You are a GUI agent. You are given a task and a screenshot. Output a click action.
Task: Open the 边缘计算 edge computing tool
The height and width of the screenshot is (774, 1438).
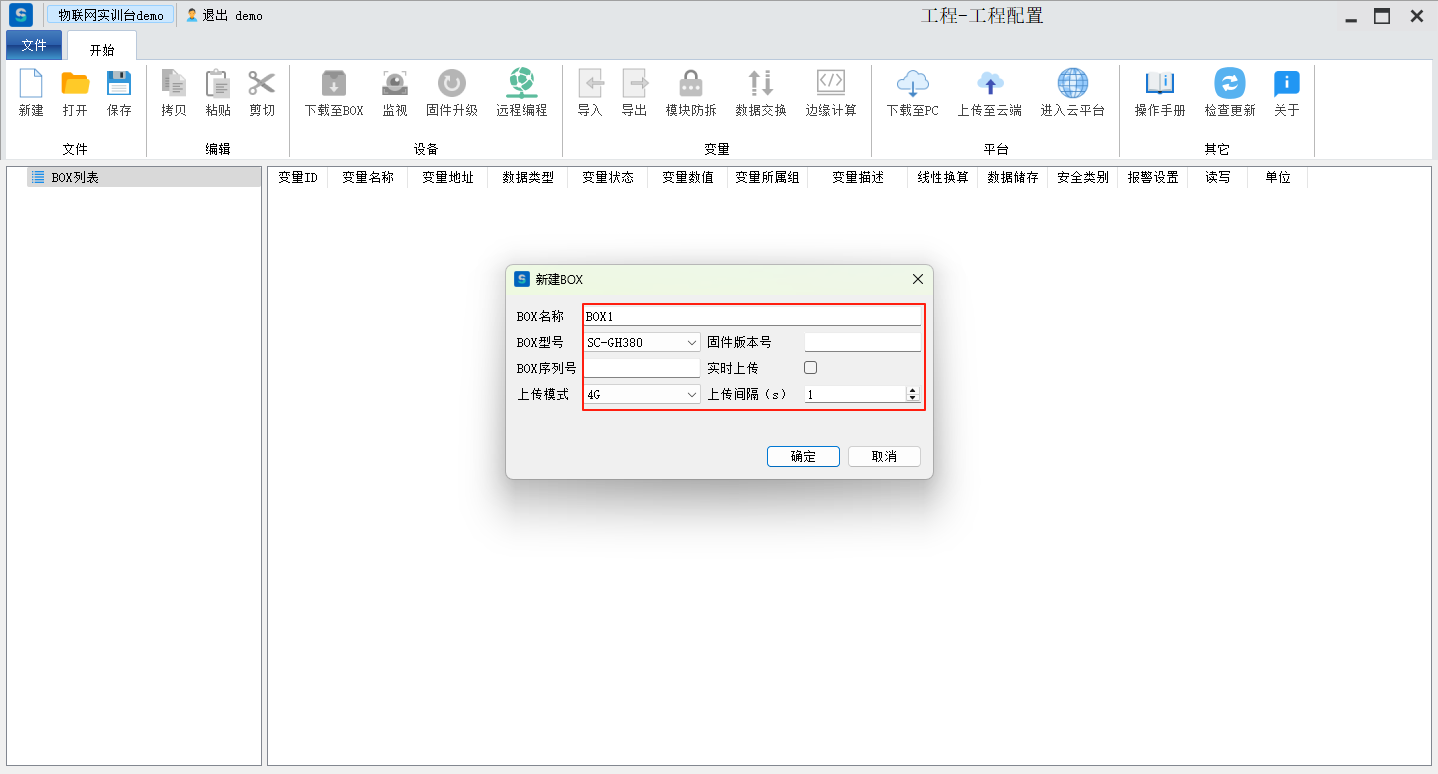click(x=831, y=84)
